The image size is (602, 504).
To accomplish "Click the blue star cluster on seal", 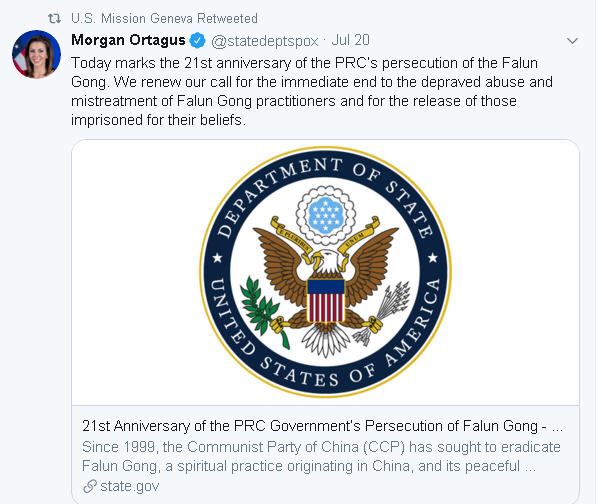I will (325, 212).
